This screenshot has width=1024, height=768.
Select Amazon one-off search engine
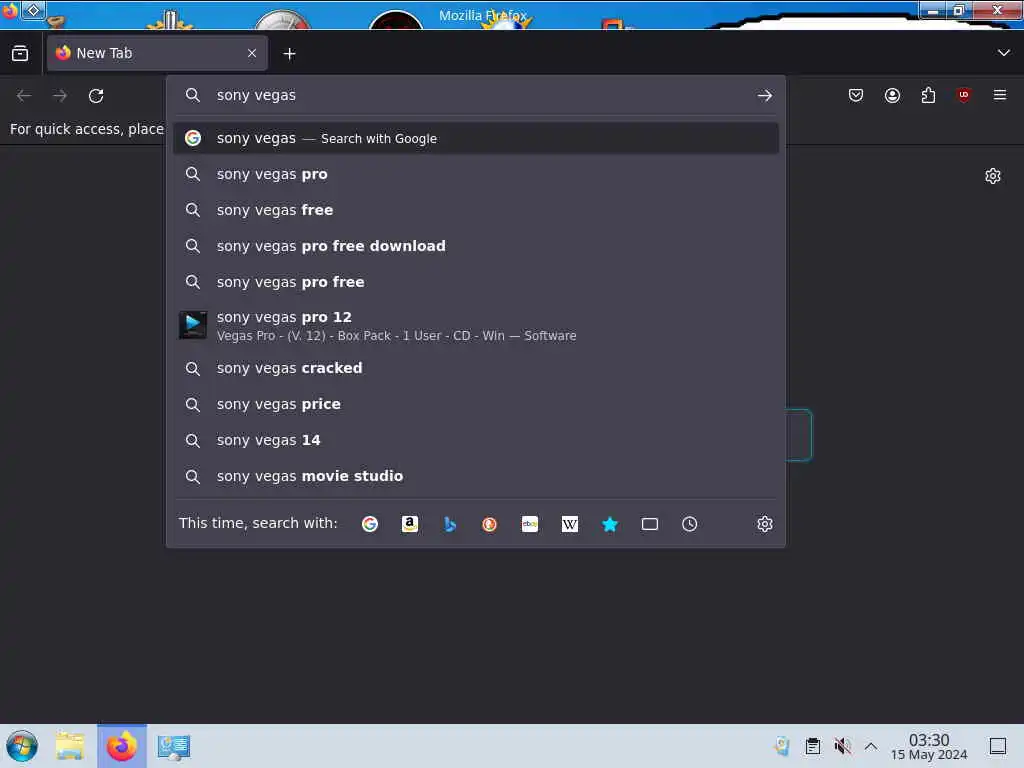coord(409,524)
